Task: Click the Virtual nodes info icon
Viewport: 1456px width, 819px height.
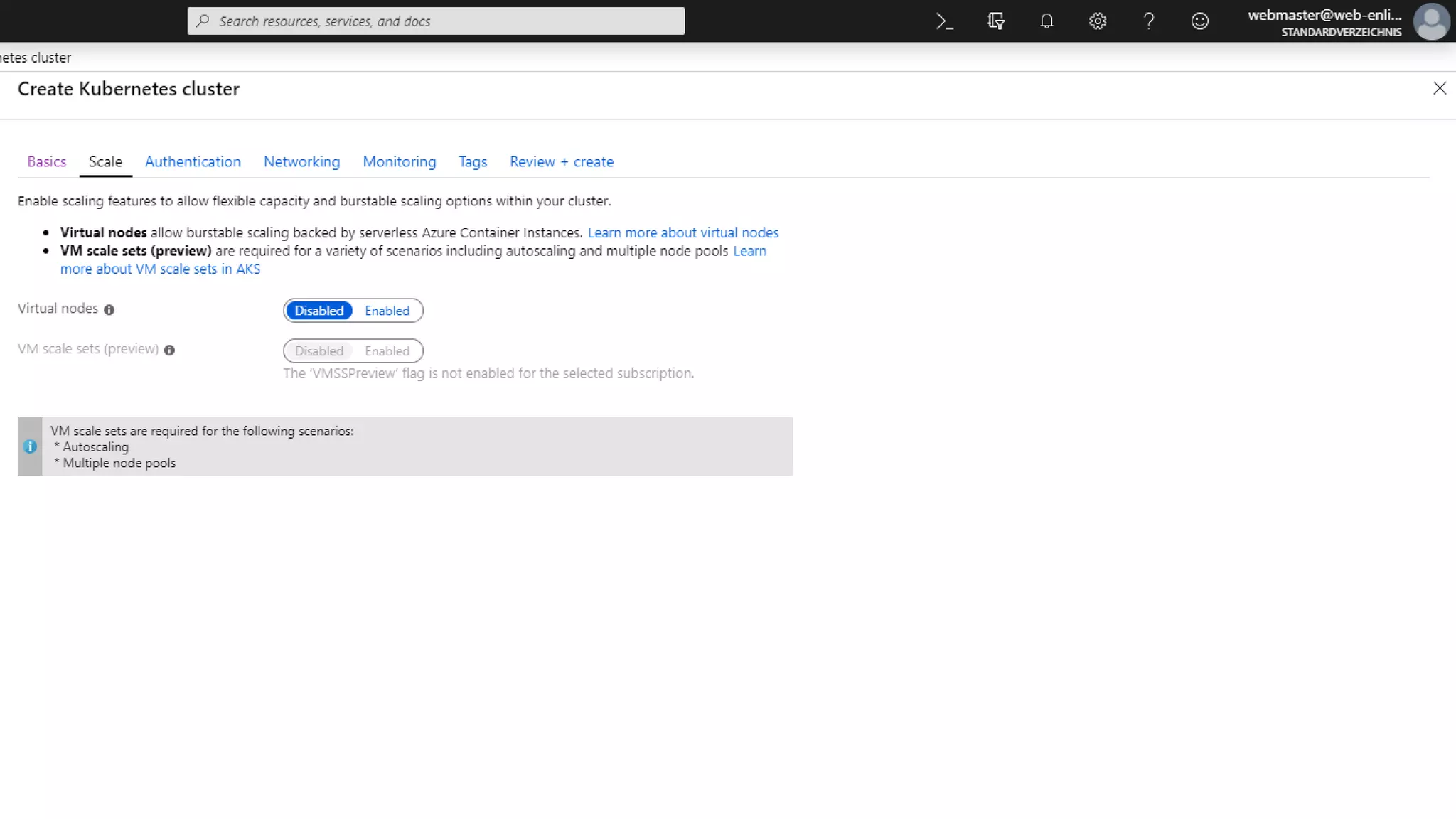Action: point(109,310)
